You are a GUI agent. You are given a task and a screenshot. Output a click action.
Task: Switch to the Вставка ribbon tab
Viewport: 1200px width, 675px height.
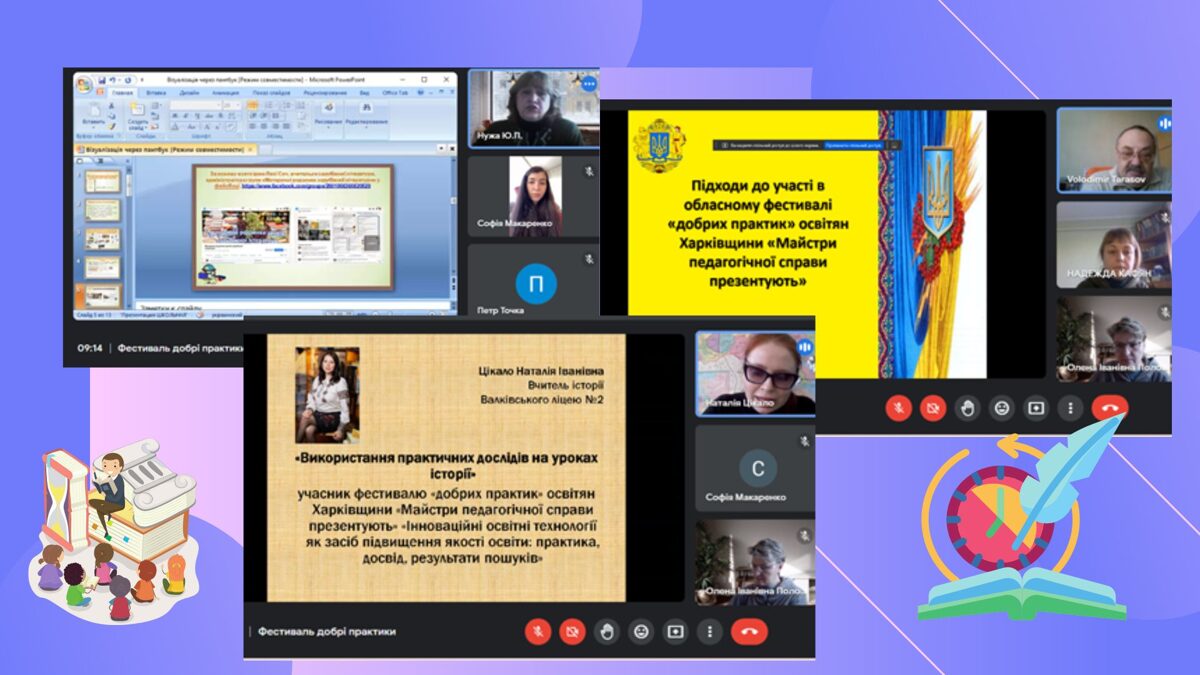(156, 93)
